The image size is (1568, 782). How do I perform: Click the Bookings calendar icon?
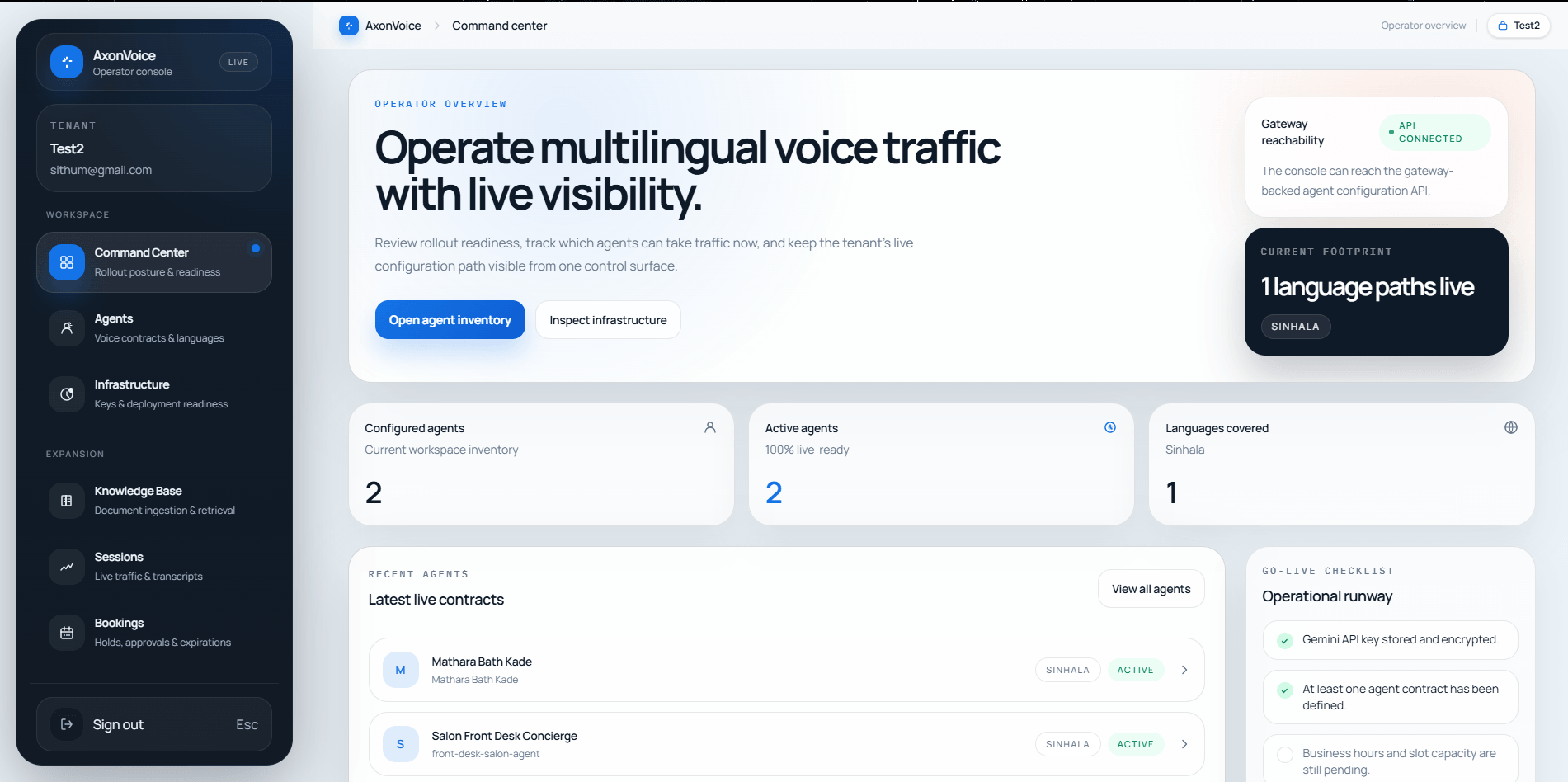click(67, 633)
